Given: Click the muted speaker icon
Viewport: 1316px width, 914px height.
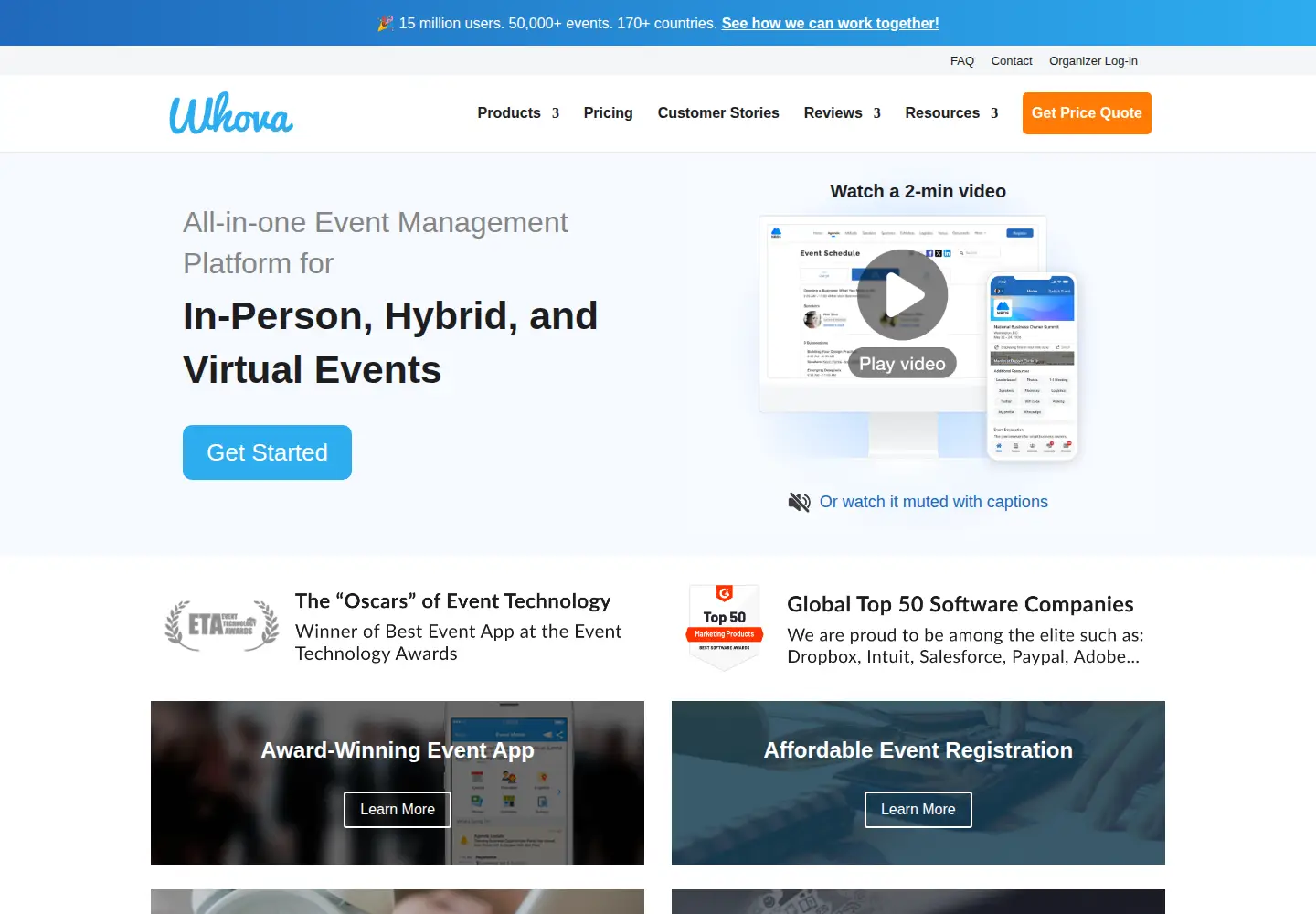Looking at the screenshot, I should tap(800, 502).
